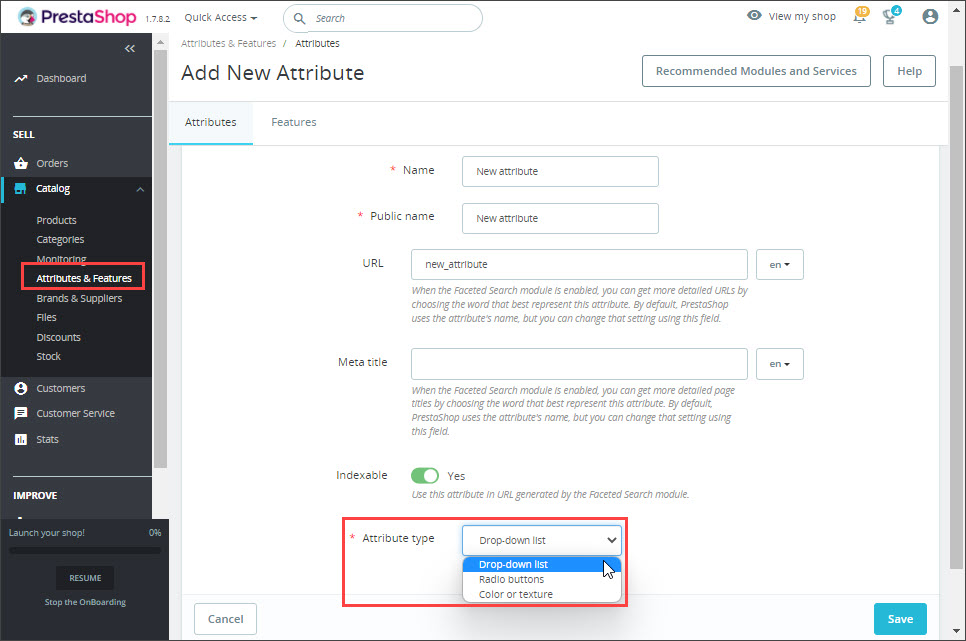Image resolution: width=966 pixels, height=641 pixels.
Task: Switch to the Attributes tab
Action: point(211,122)
